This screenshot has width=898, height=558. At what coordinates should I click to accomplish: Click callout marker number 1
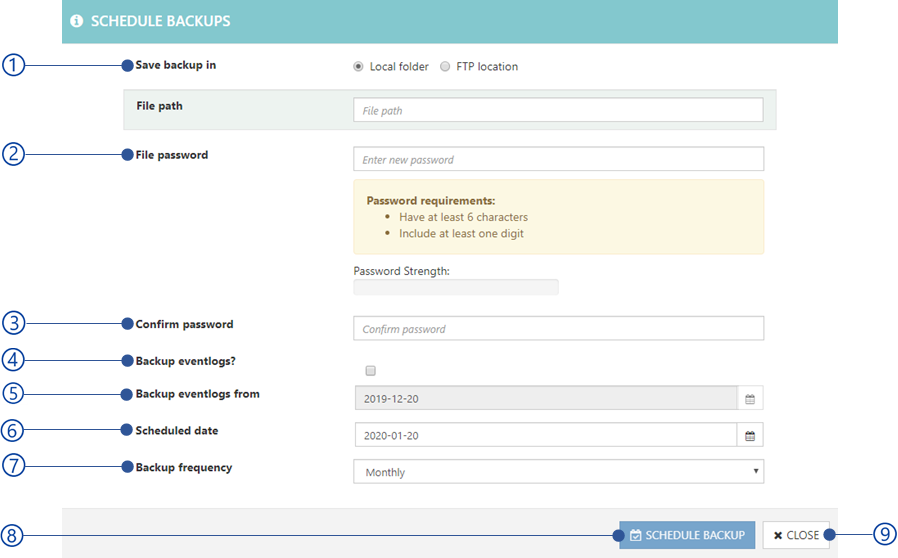coord(13,65)
